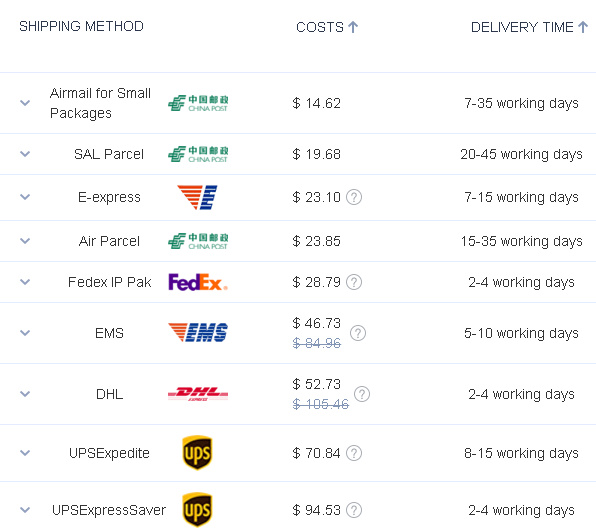
Task: Click the help icon beside UPSExpedite $70.84
Action: click(354, 453)
